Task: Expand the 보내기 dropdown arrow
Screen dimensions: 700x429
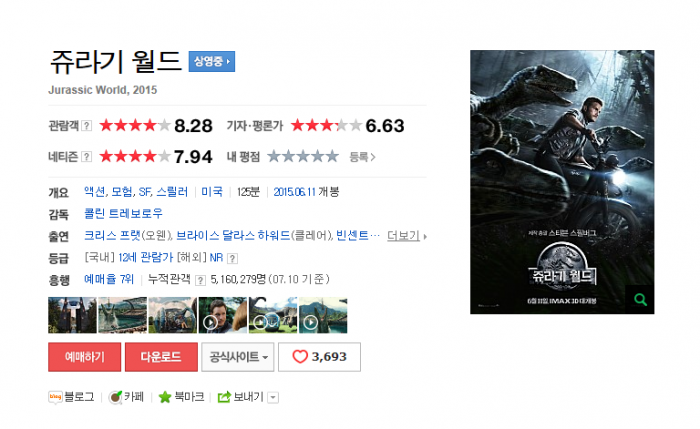Action: point(273,397)
